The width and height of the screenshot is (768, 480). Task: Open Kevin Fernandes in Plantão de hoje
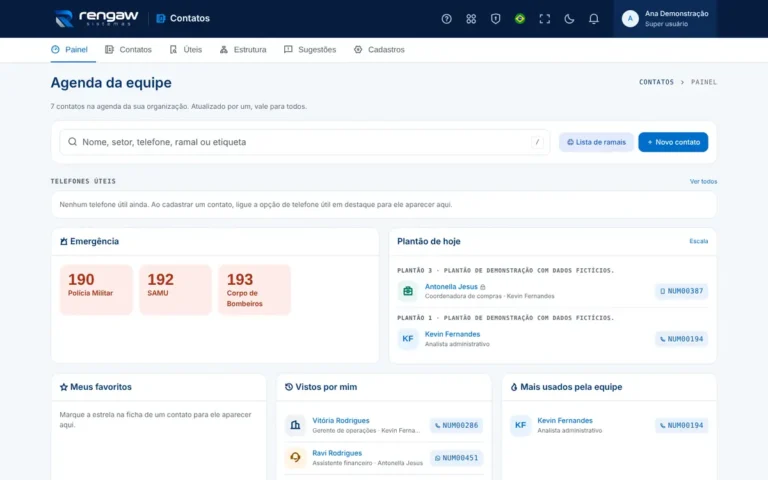[x=452, y=334]
